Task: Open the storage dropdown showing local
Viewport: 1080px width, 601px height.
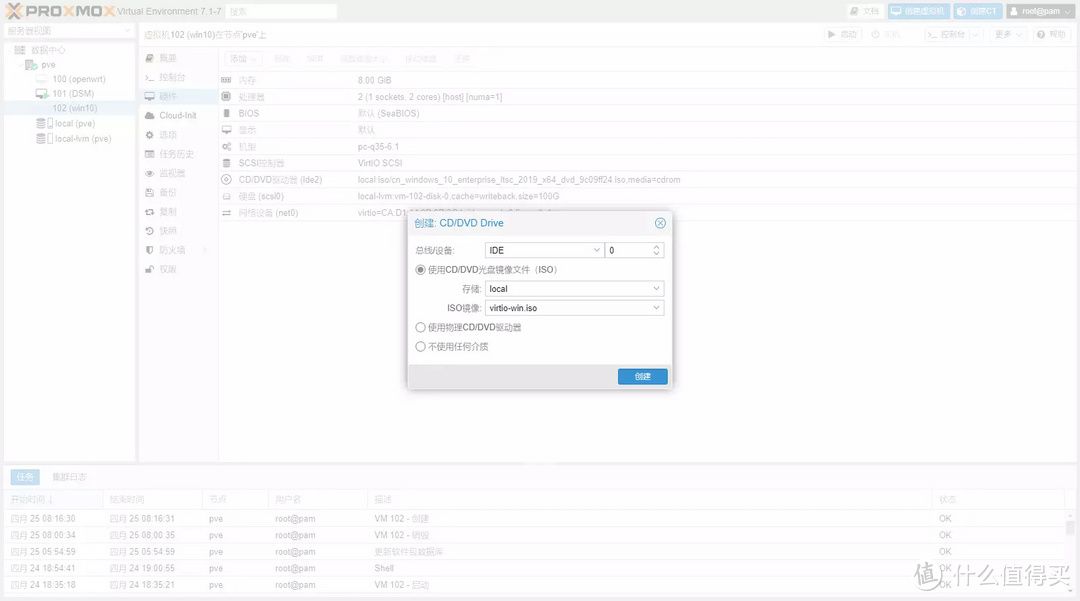Action: 656,289
